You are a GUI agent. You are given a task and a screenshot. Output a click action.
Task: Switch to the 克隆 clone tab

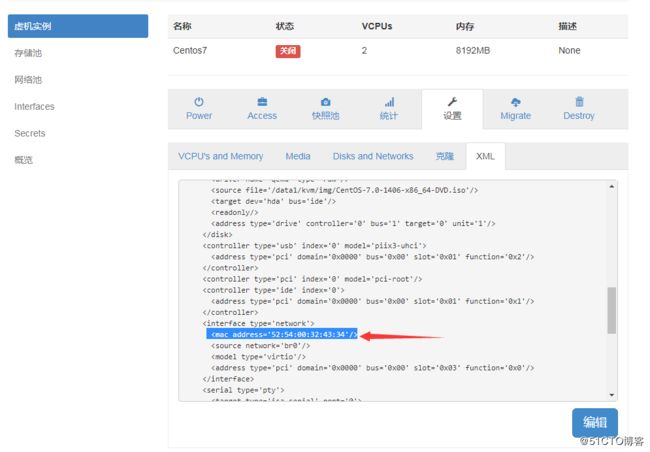(x=444, y=156)
